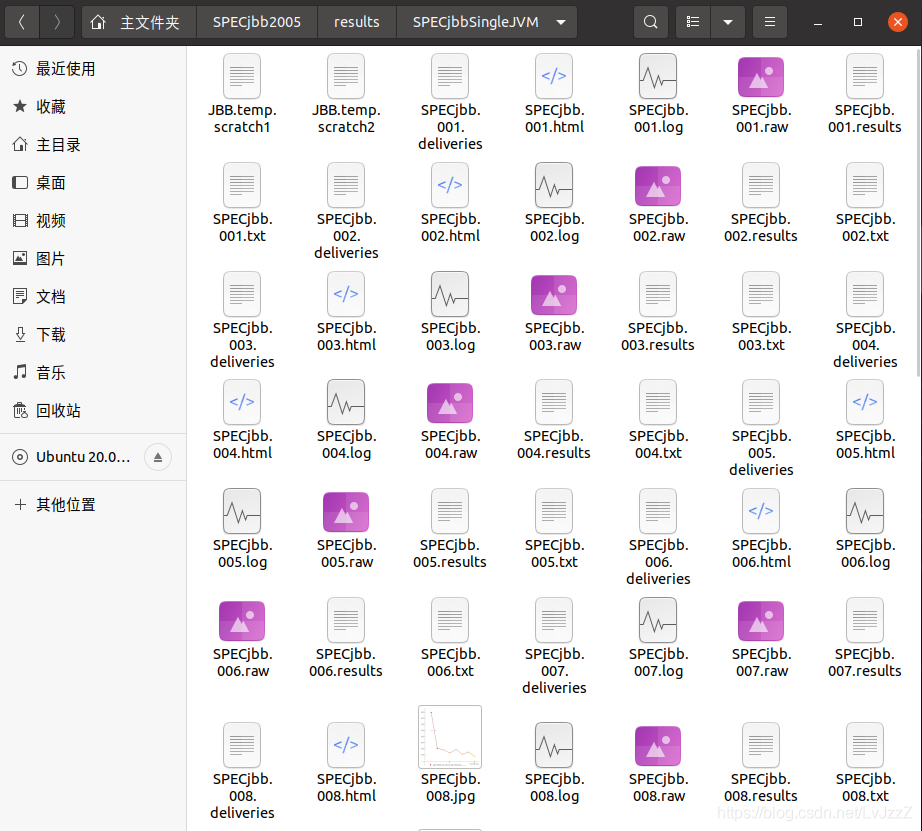
Task: Select JBB.temp.scratch2 file icon
Action: [346, 76]
